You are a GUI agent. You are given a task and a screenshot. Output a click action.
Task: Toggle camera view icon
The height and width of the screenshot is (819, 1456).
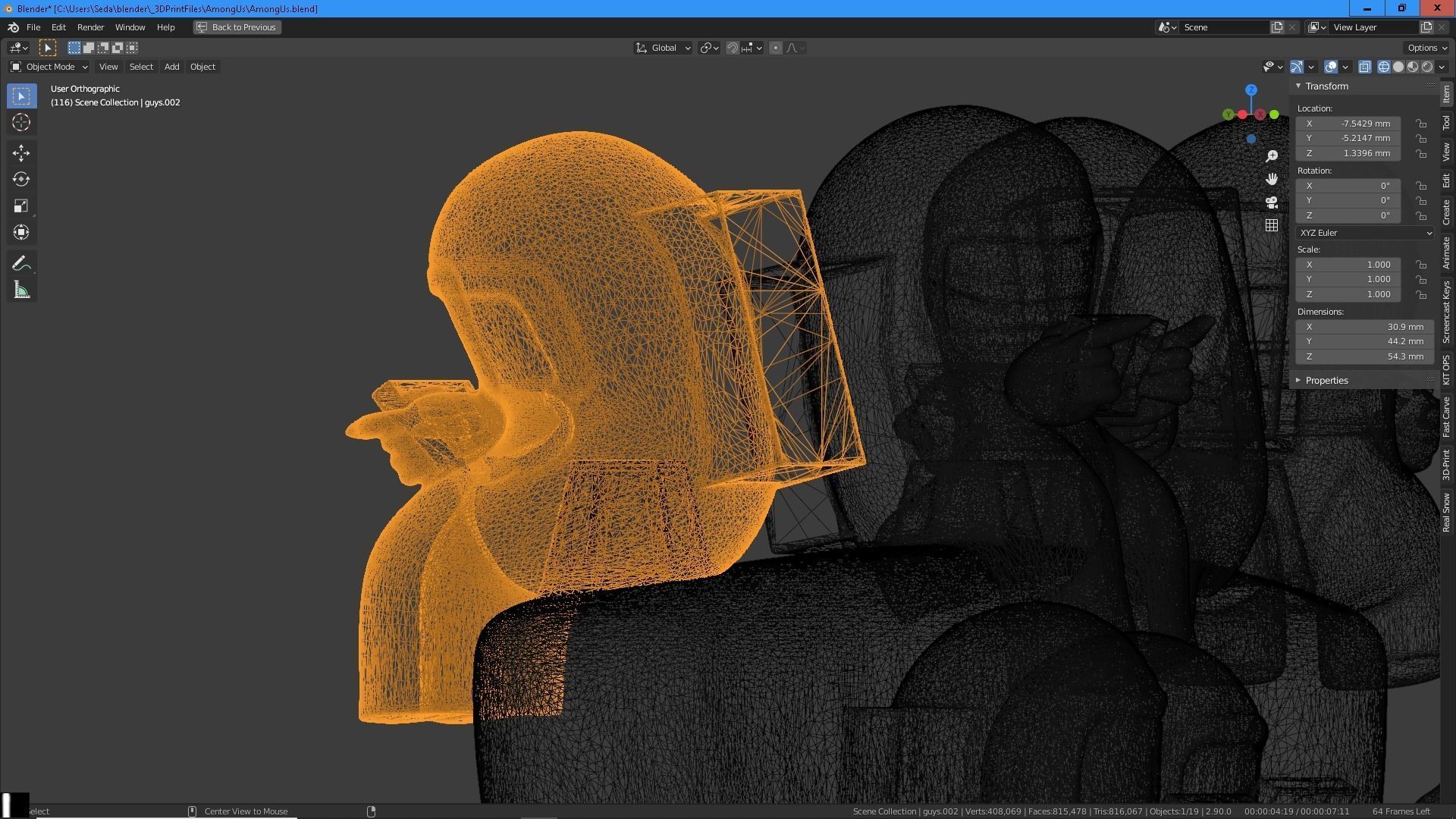tap(1272, 202)
